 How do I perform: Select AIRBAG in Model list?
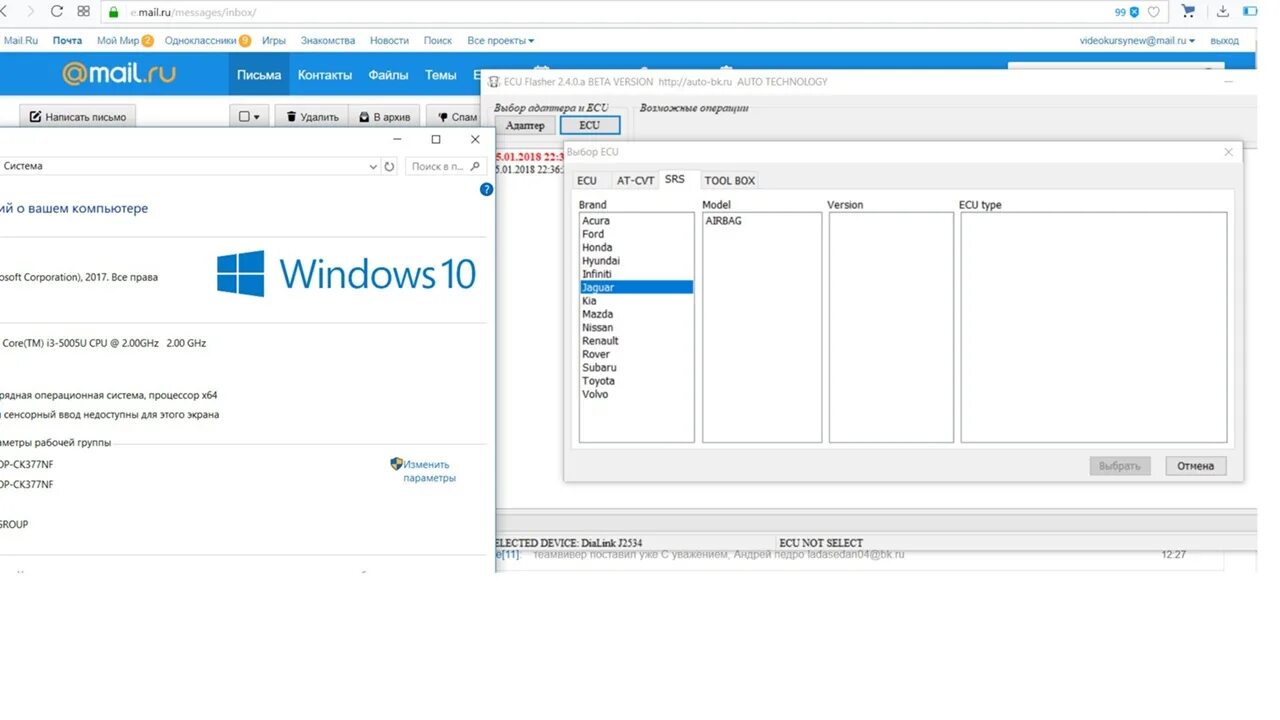click(761, 221)
